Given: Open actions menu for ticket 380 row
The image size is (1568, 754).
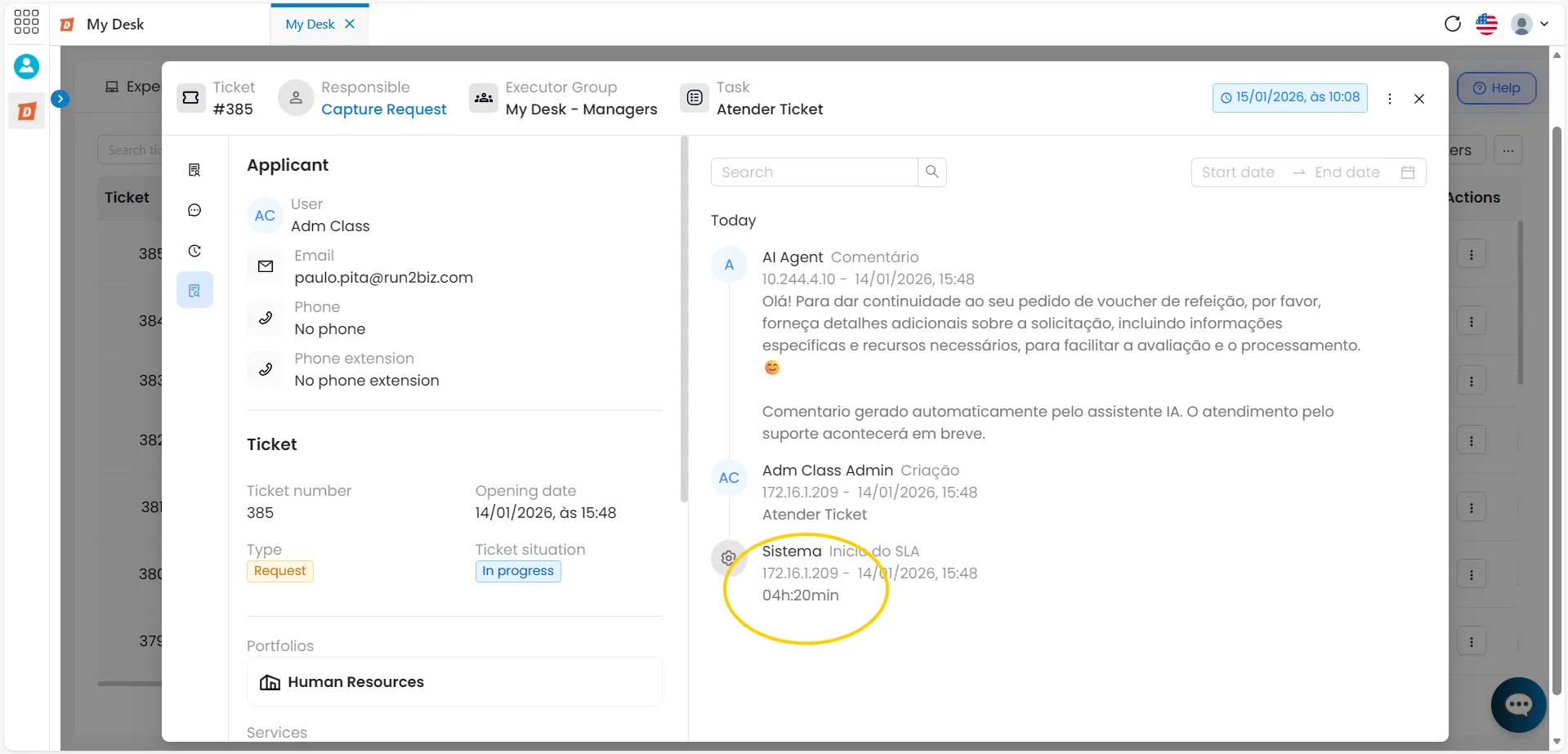Looking at the screenshot, I should (x=1472, y=574).
